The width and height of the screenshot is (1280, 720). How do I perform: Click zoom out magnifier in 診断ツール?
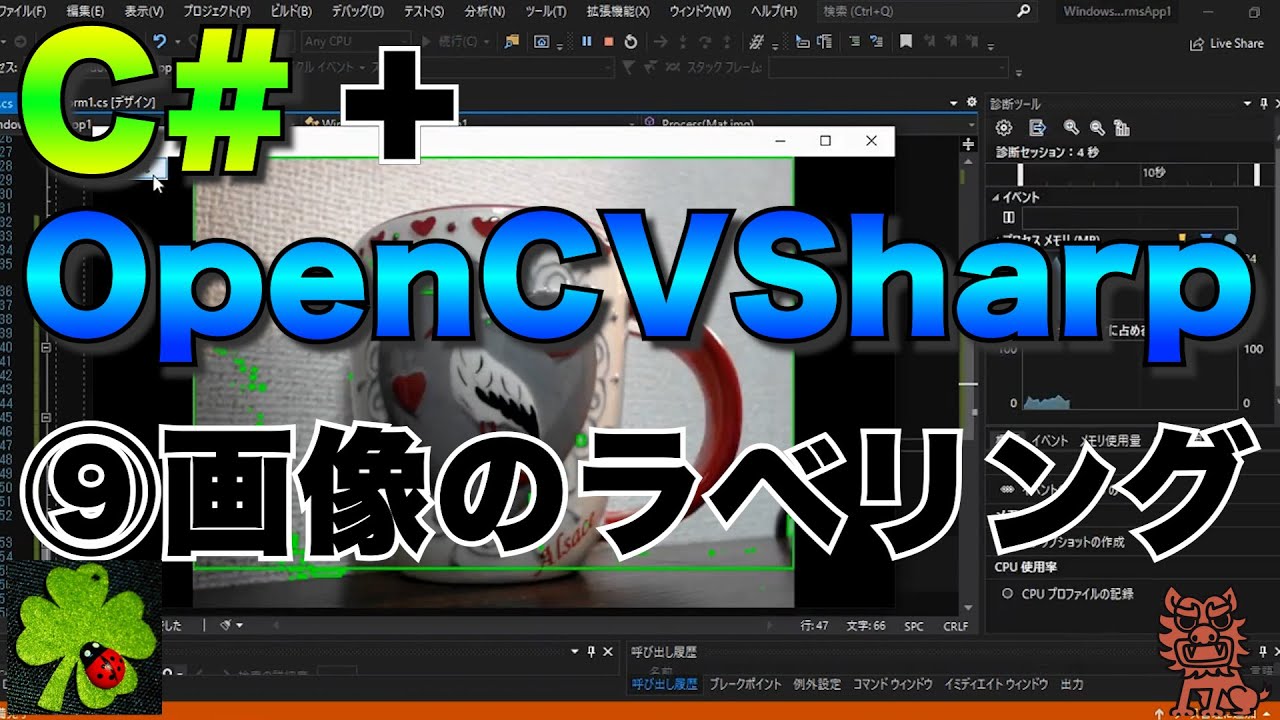(1097, 127)
